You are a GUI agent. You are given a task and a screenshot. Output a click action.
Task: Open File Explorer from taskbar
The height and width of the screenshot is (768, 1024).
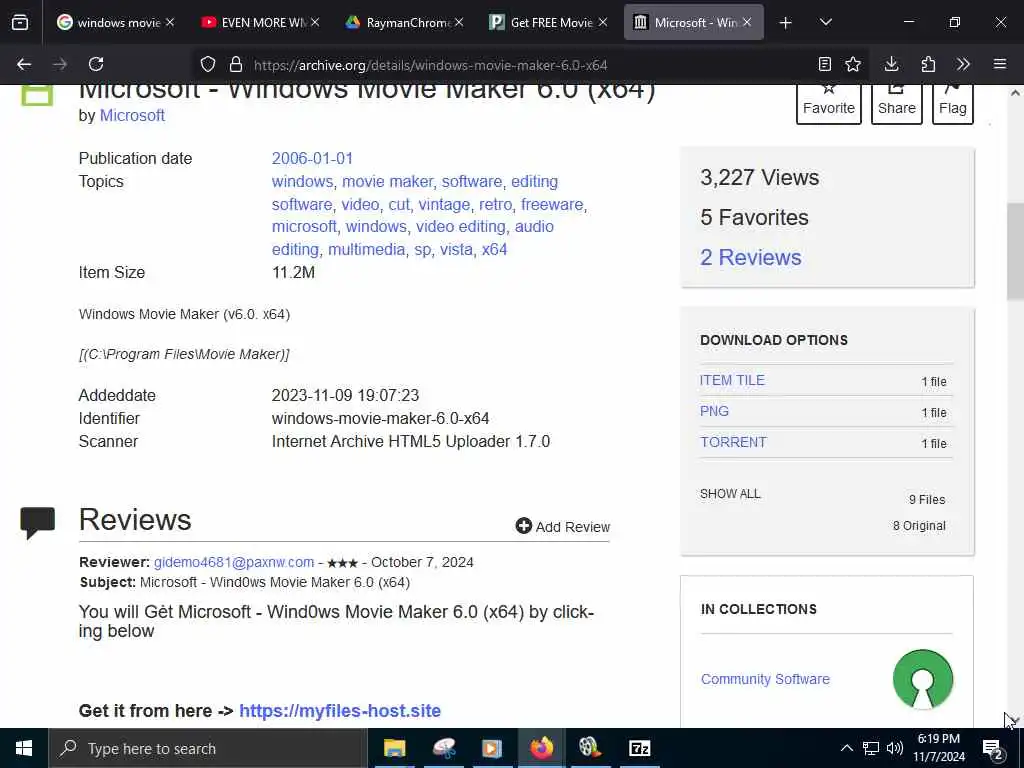click(394, 748)
